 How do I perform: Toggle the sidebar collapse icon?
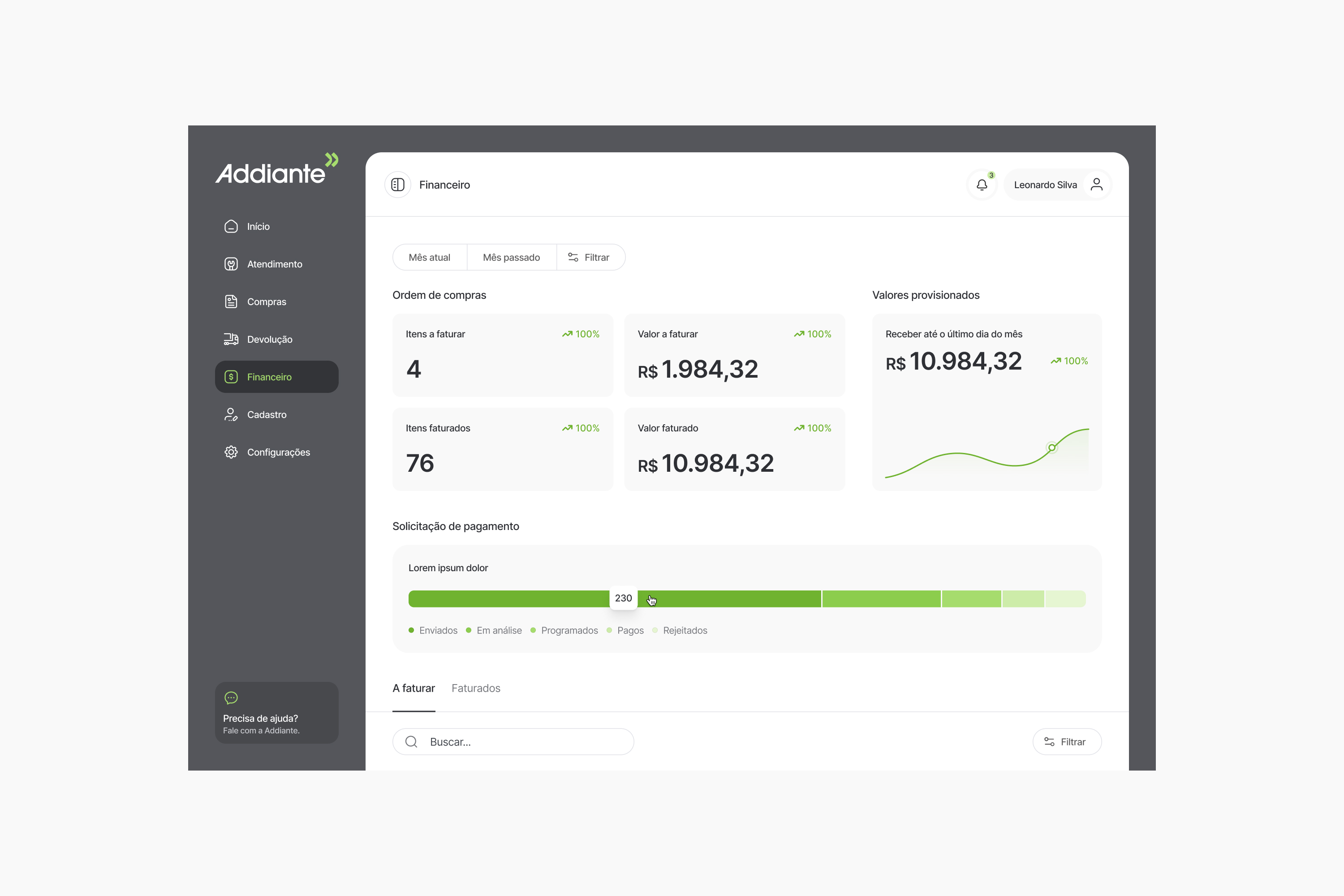point(398,185)
